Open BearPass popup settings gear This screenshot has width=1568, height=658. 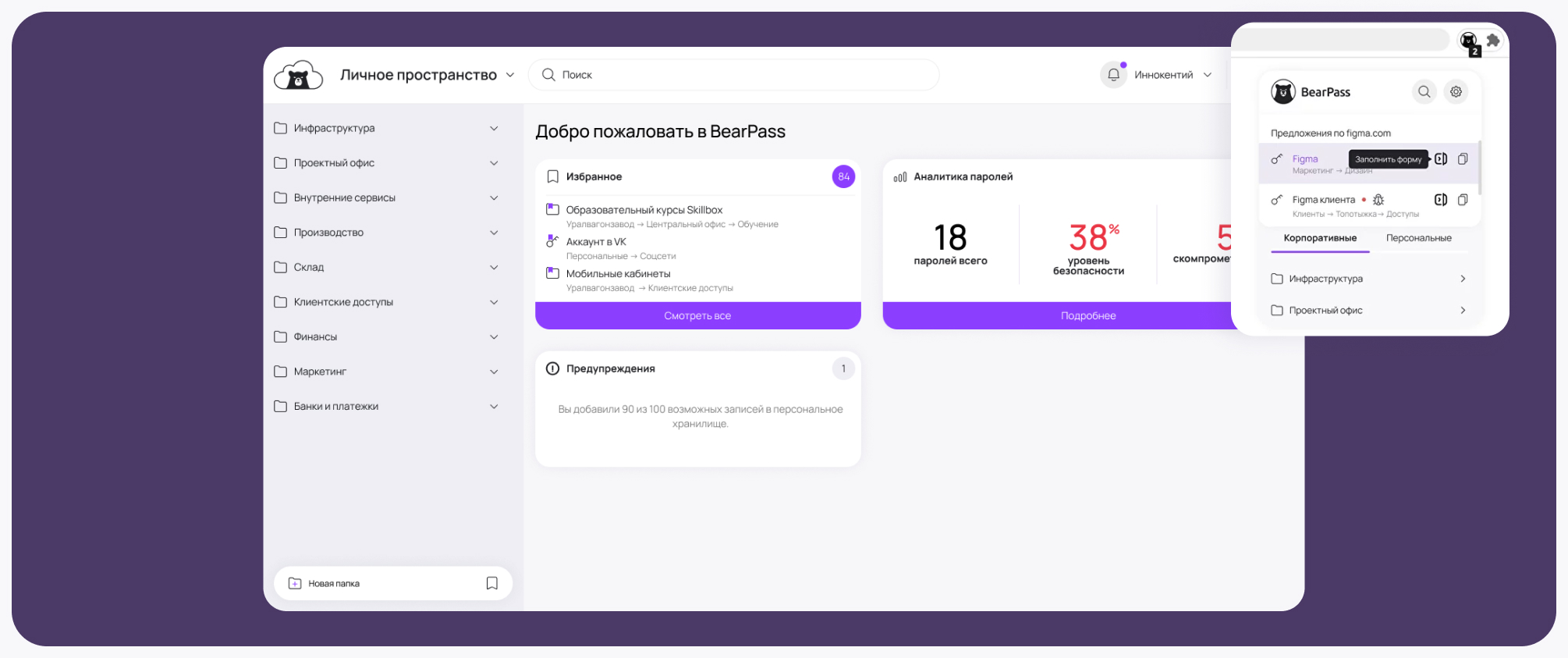pos(1456,92)
